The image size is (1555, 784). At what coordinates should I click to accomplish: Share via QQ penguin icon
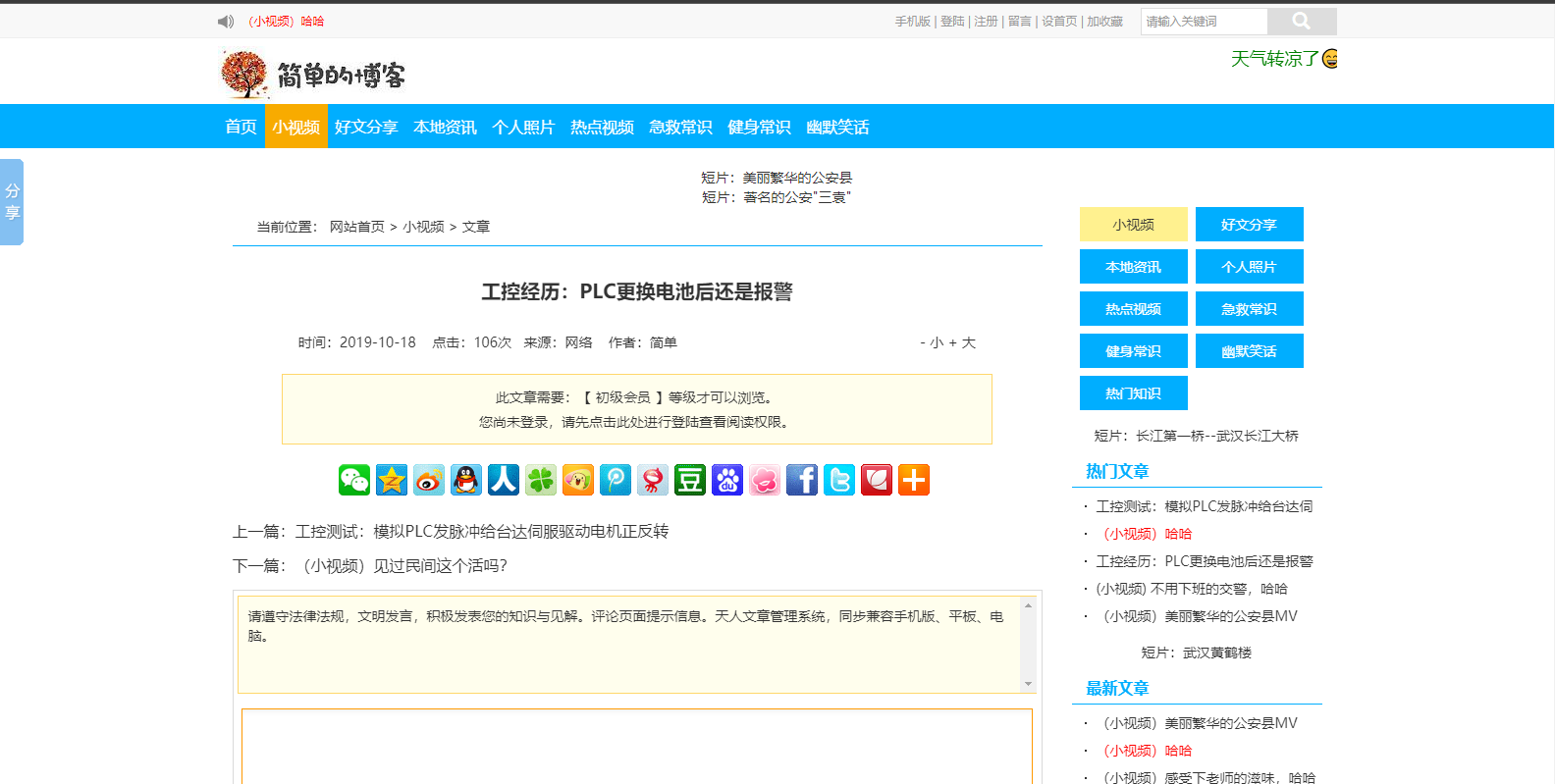[x=466, y=480]
